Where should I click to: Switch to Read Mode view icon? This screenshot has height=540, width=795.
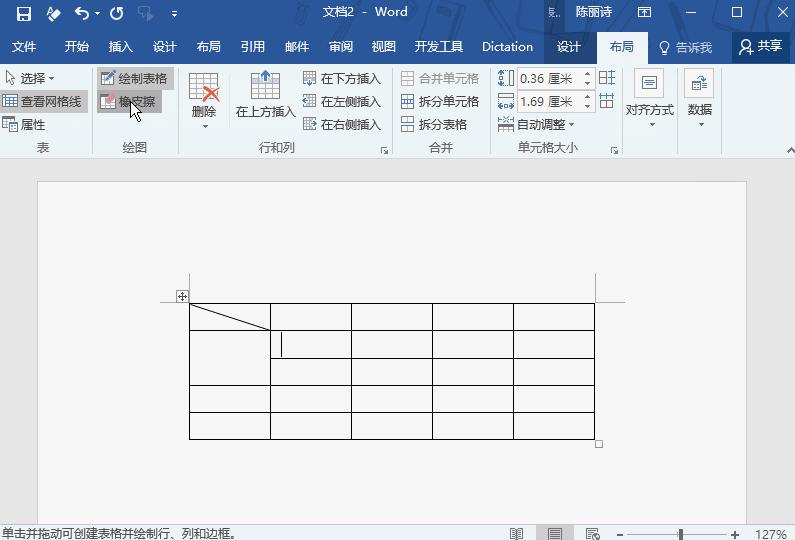[x=516, y=533]
